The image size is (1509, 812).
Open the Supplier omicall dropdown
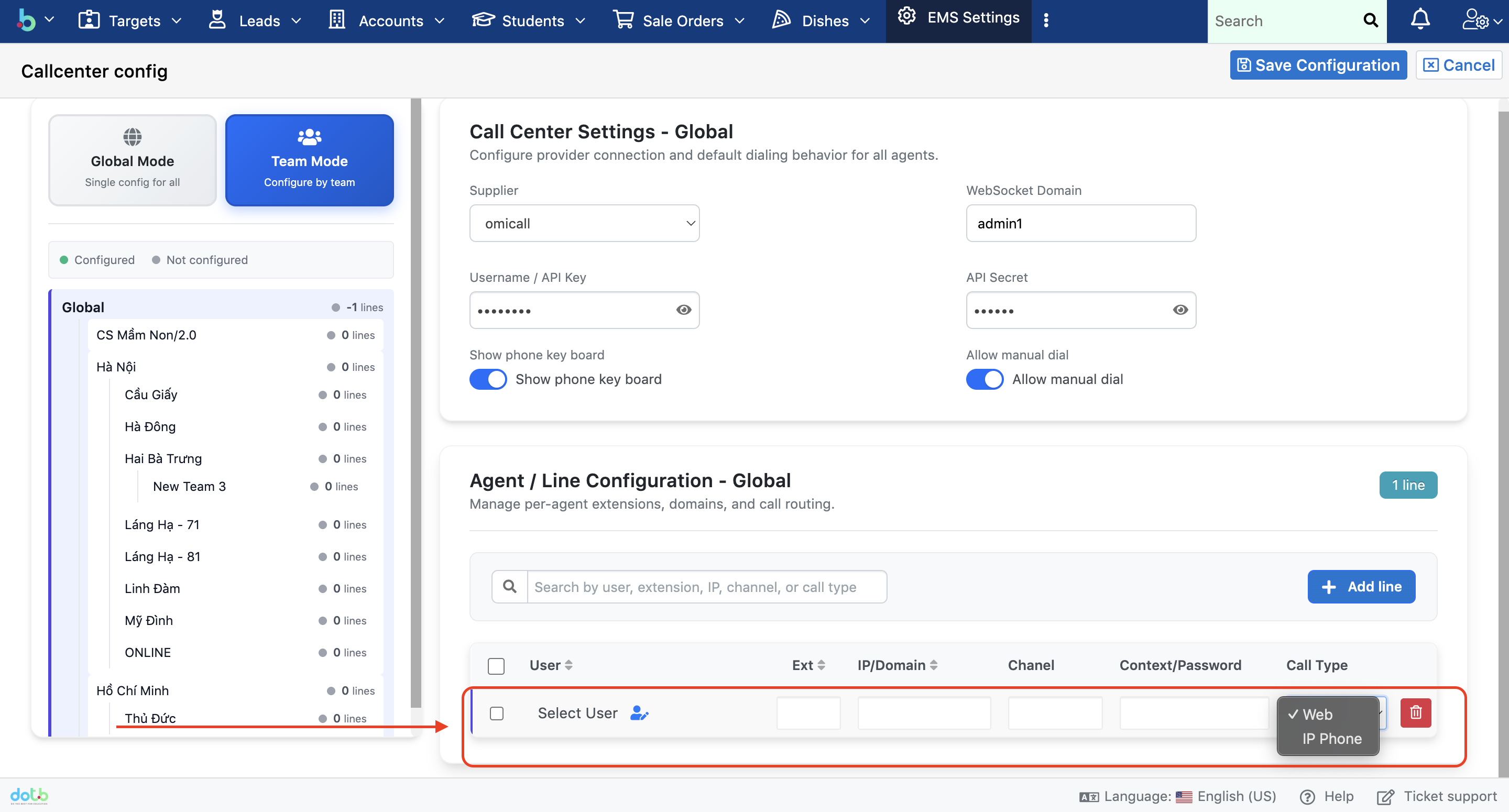[584, 223]
